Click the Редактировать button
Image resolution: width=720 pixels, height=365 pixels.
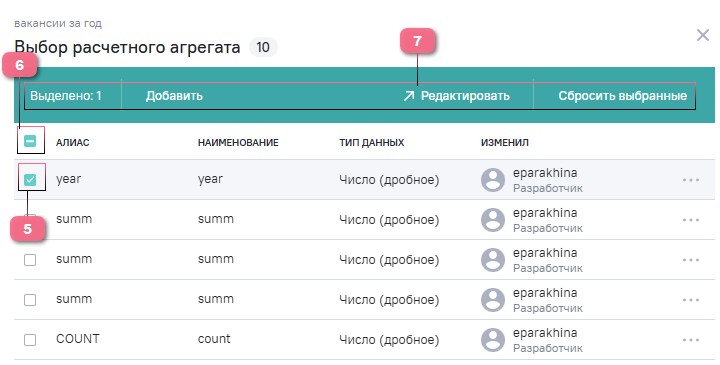click(456, 96)
